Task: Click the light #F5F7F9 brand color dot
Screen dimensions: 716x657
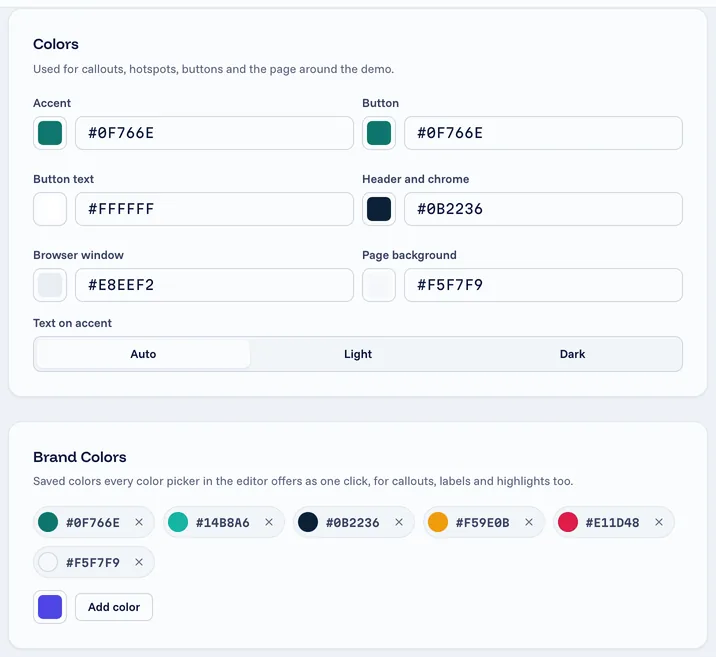Action: (48, 562)
